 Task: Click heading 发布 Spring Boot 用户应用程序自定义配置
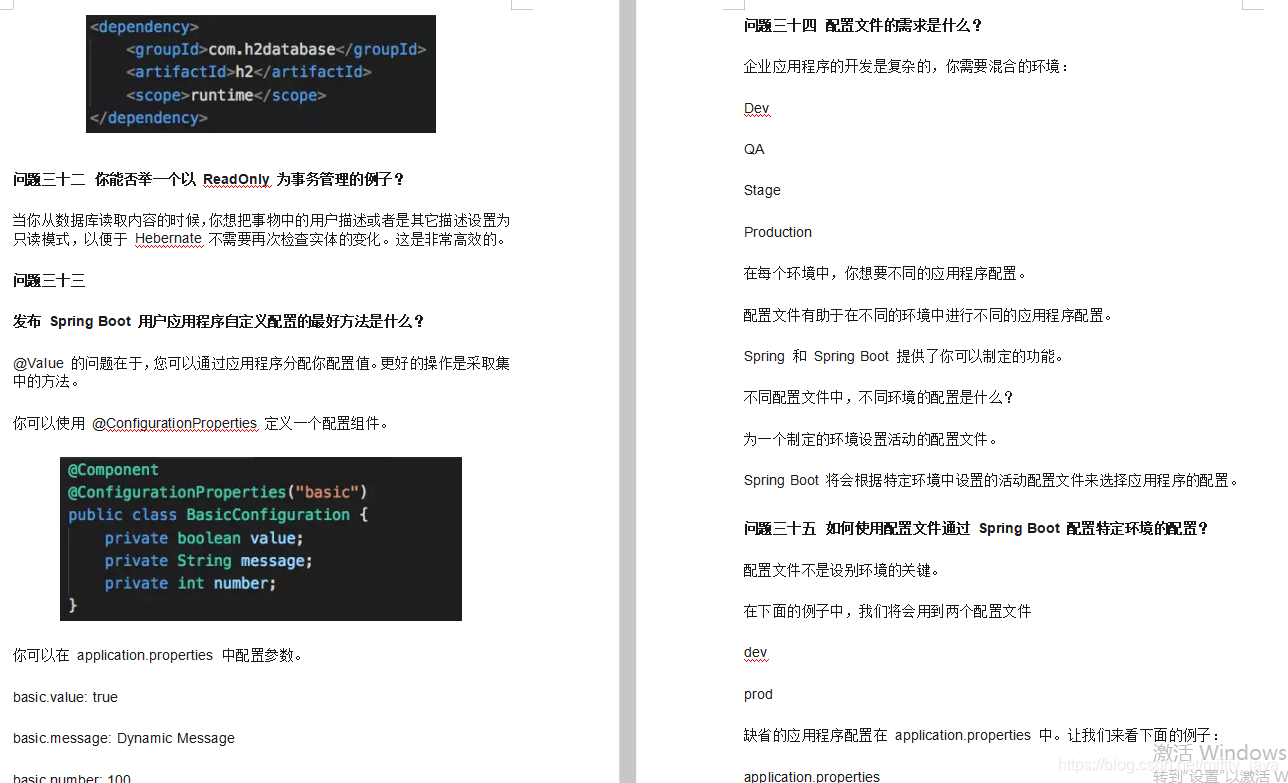pos(219,322)
